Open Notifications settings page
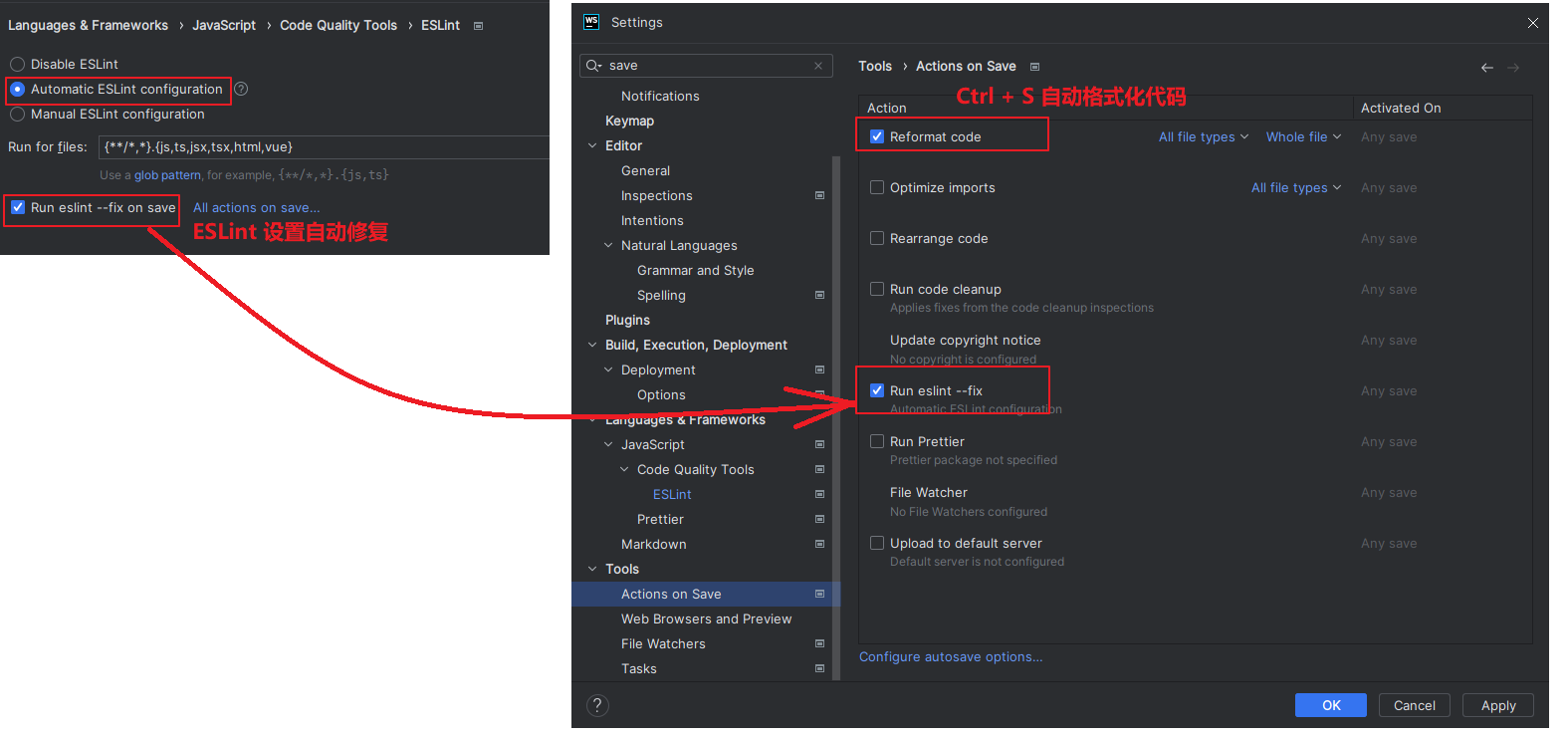 pyautogui.click(x=660, y=96)
